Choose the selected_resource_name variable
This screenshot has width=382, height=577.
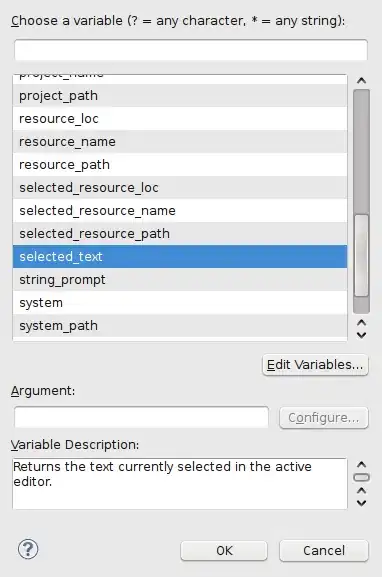coord(180,210)
